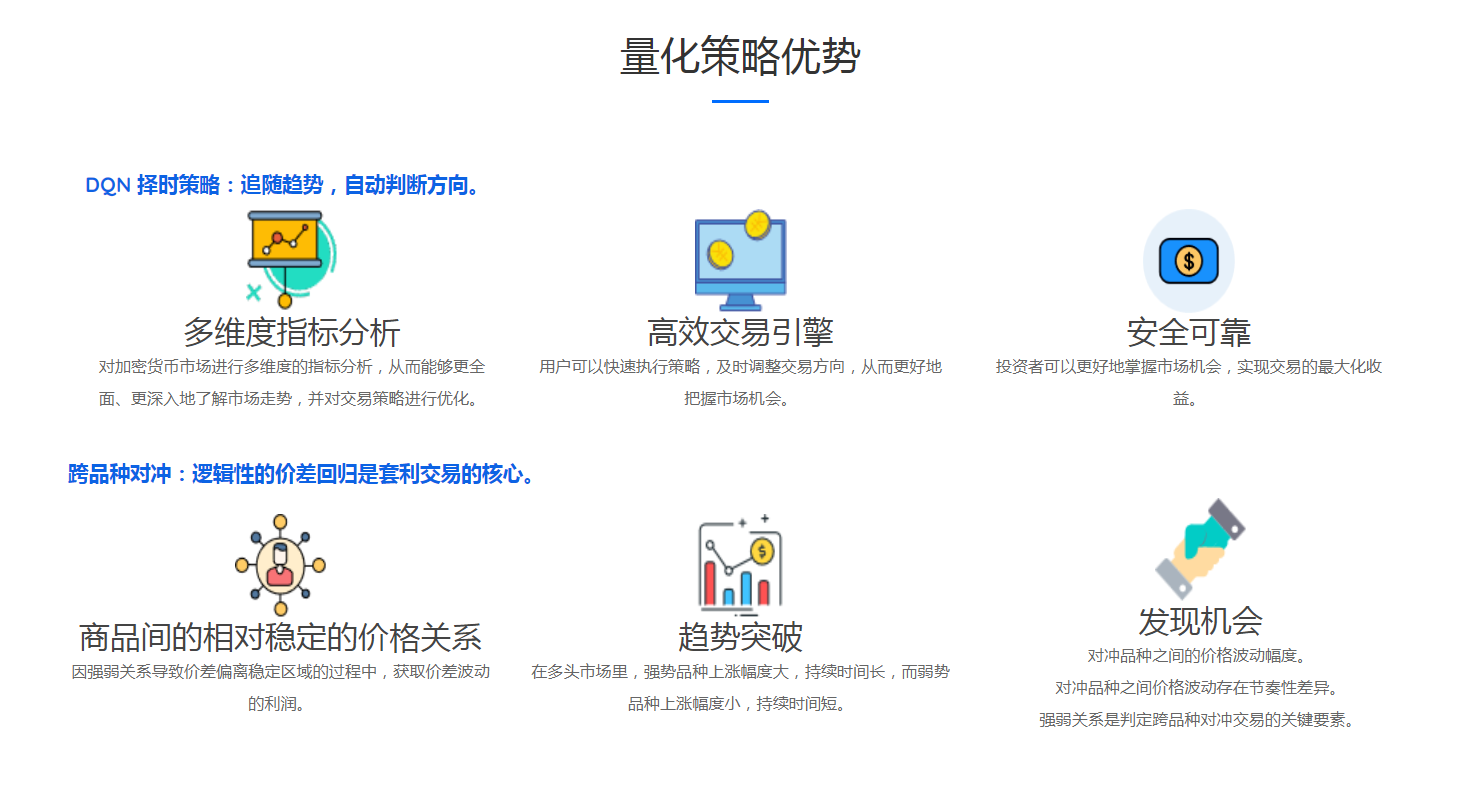Image resolution: width=1460 pixels, height=786 pixels.
Task: Click the 量化策略优势 page heading
Action: 740,56
